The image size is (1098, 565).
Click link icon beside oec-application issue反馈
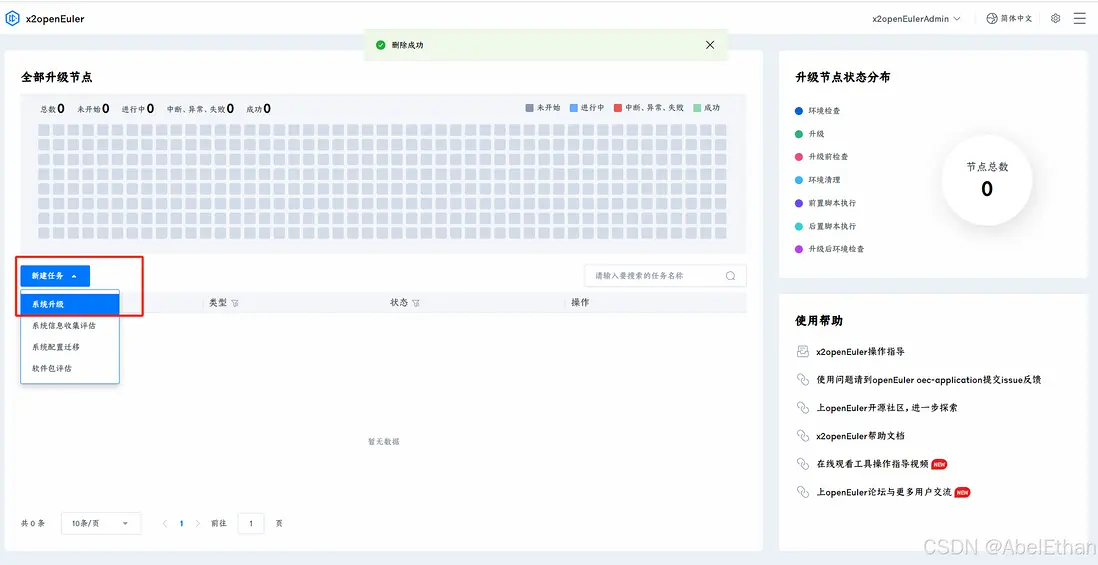803,379
